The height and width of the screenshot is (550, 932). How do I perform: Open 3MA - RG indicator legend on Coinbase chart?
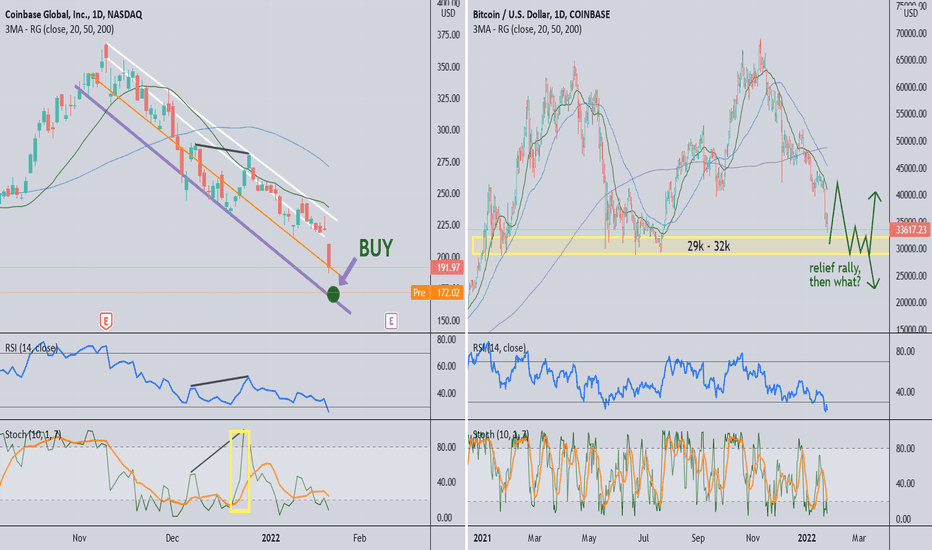[59, 29]
